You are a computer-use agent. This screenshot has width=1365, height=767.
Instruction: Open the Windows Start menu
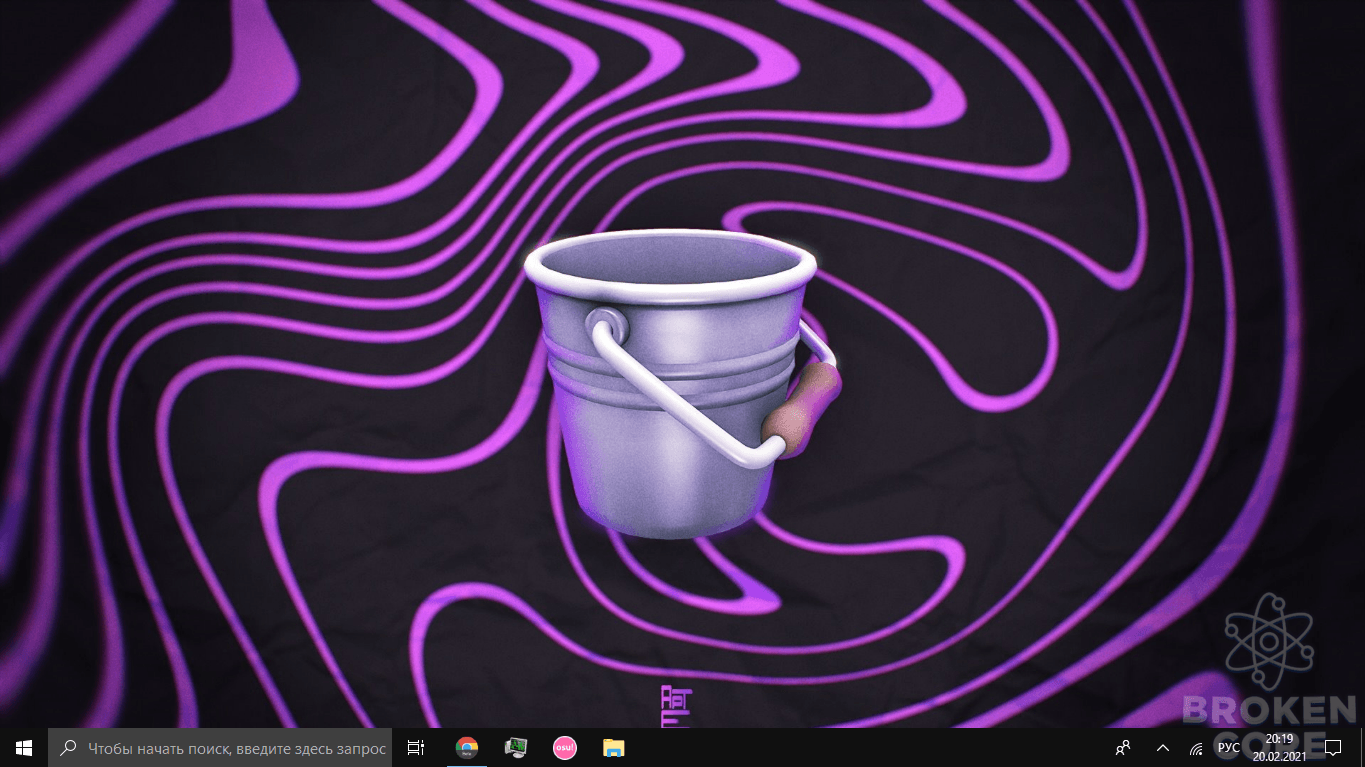(24, 747)
